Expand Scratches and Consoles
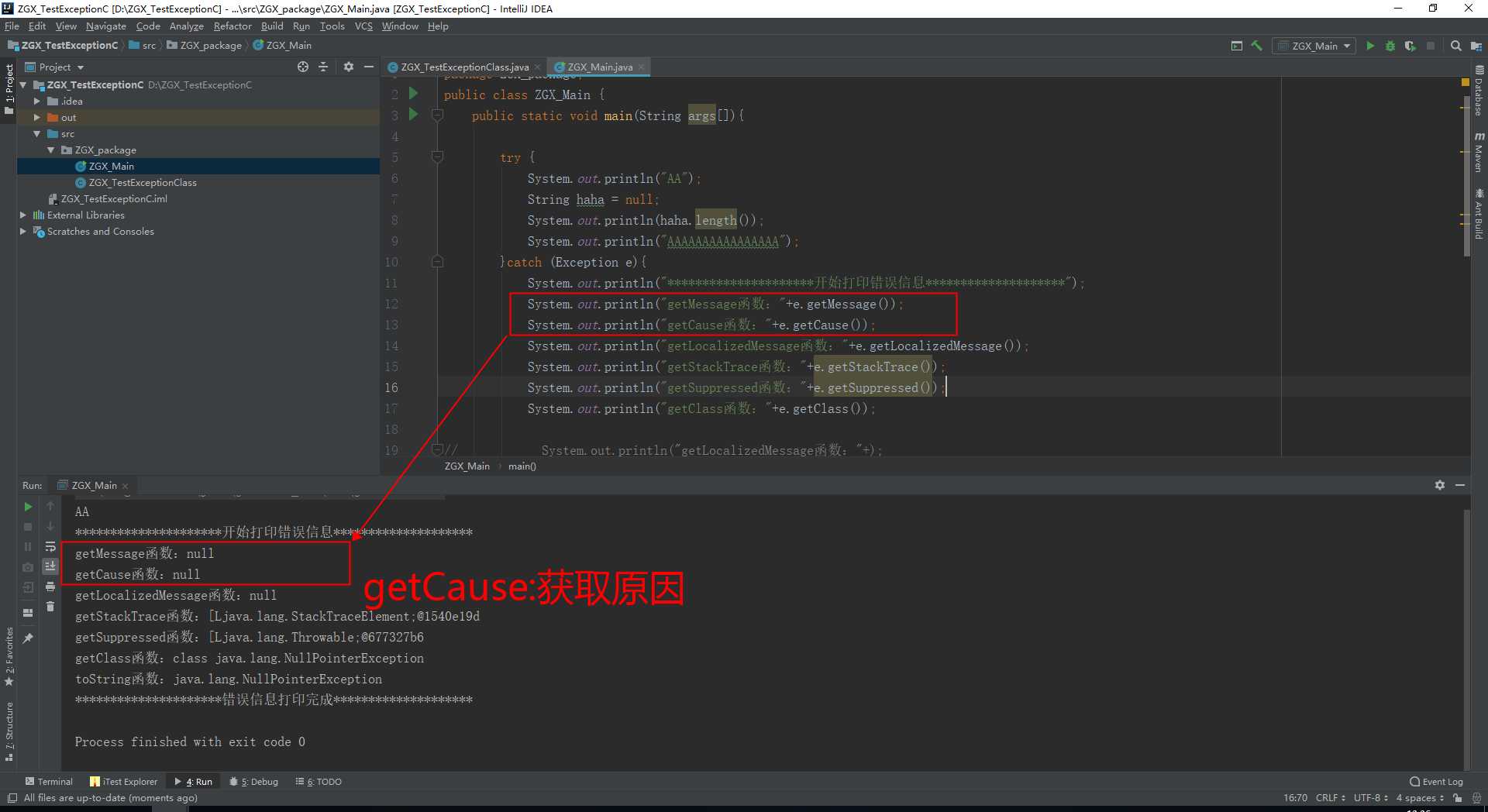Viewport: 1488px width, 812px height. pos(23,232)
